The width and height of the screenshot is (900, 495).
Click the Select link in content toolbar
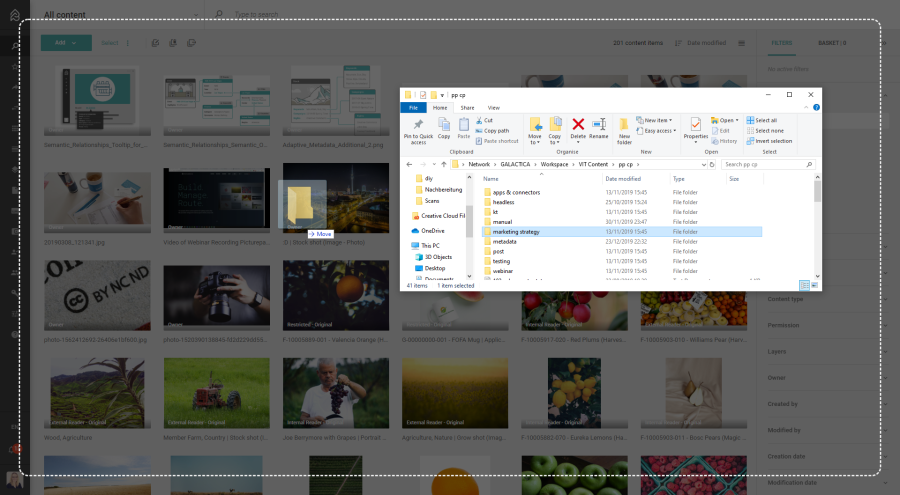click(x=110, y=43)
